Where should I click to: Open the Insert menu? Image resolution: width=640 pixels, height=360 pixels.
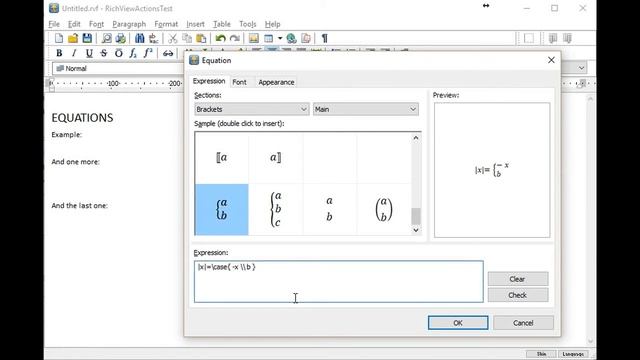coord(195,24)
